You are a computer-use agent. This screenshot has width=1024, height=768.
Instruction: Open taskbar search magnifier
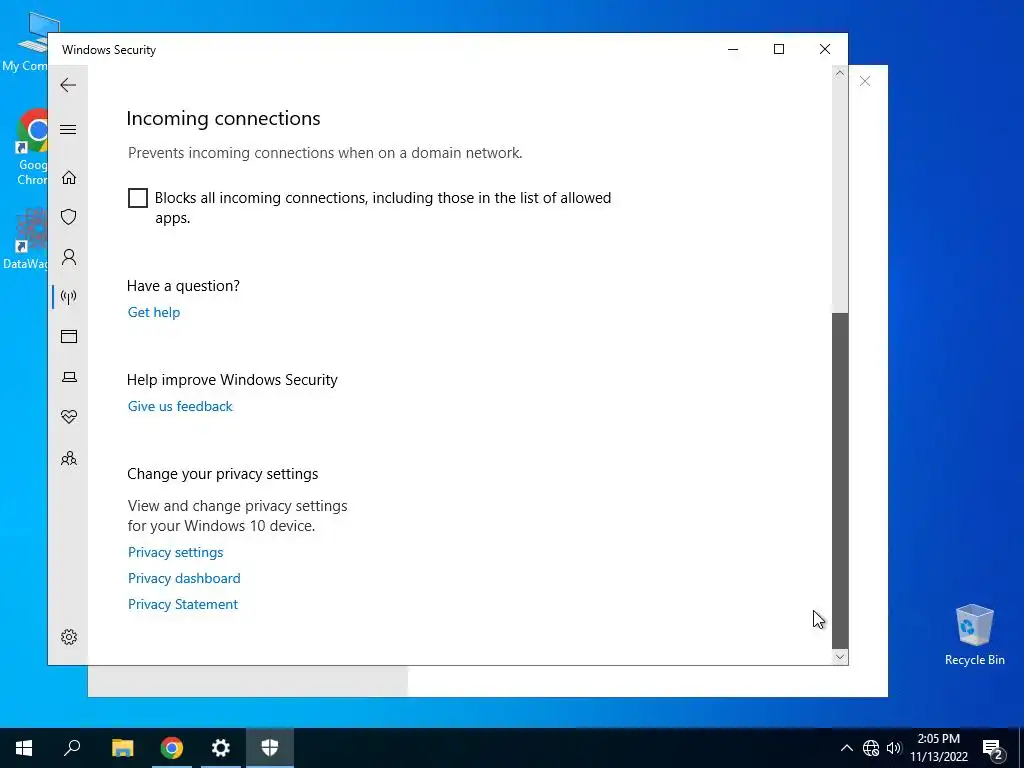[72, 748]
